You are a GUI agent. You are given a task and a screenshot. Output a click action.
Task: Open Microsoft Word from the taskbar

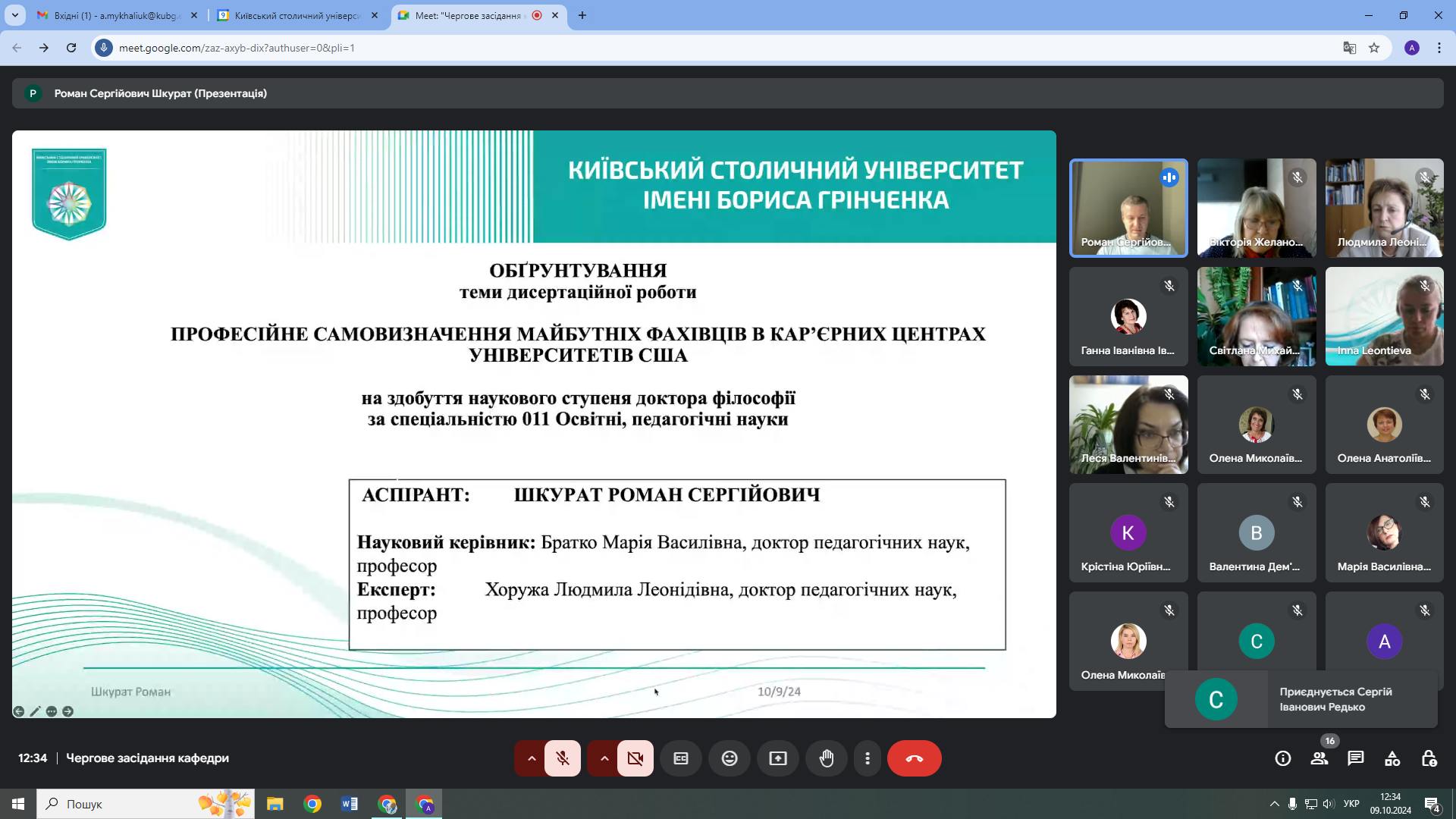pos(350,804)
